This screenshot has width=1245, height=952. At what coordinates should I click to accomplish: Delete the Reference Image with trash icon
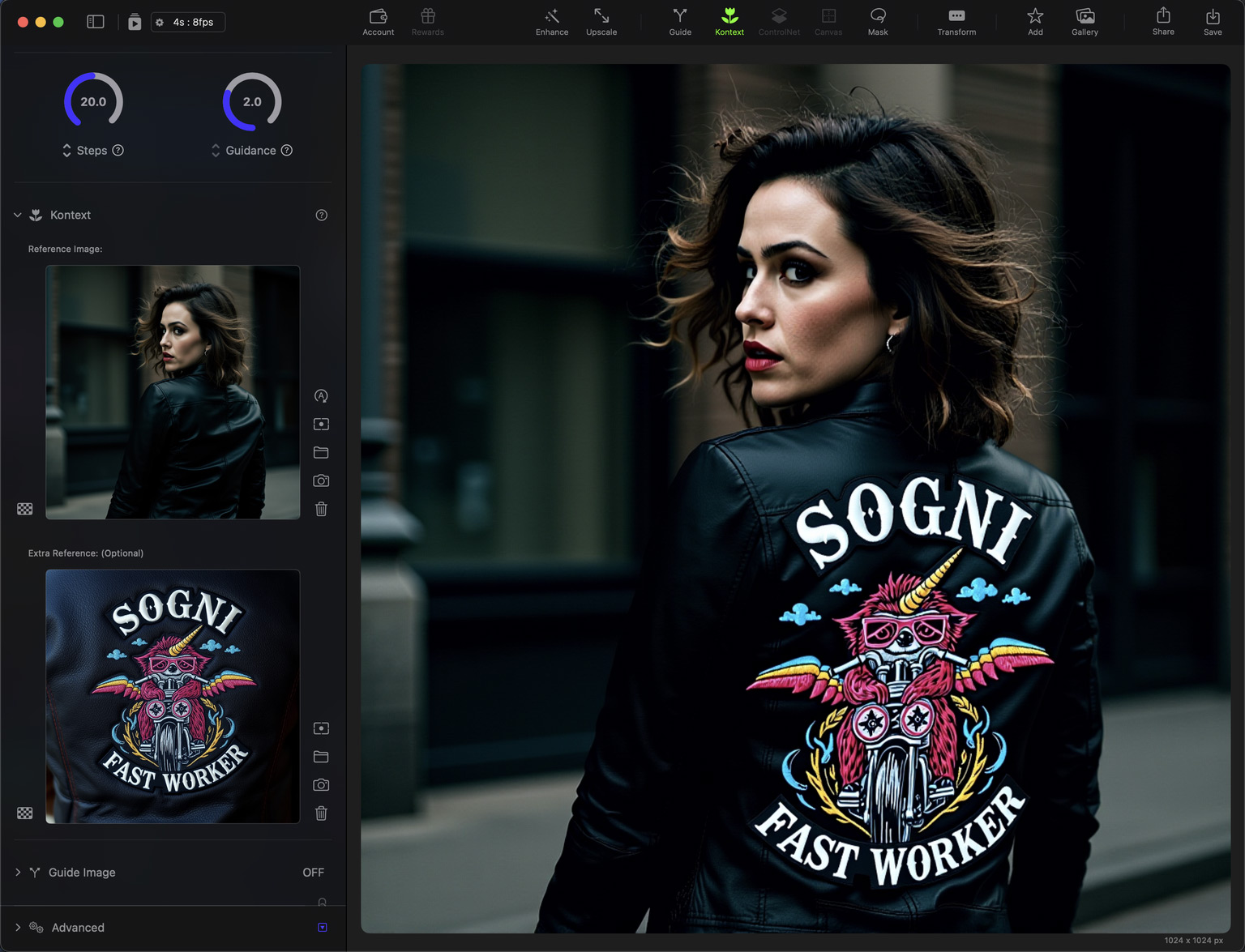pos(321,509)
